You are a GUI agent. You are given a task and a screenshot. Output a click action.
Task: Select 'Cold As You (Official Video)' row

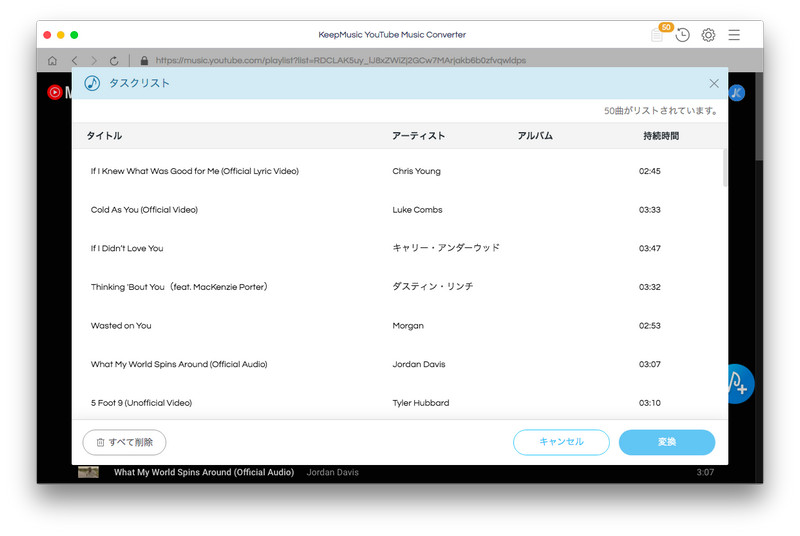point(399,210)
